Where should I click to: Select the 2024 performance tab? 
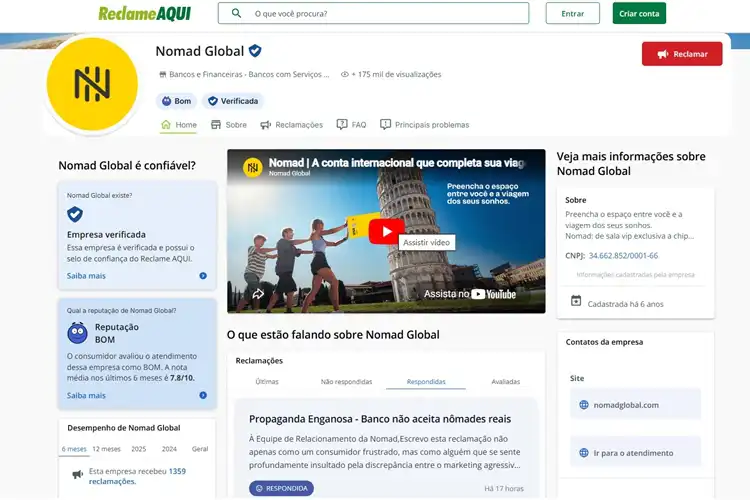pyautogui.click(x=169, y=449)
